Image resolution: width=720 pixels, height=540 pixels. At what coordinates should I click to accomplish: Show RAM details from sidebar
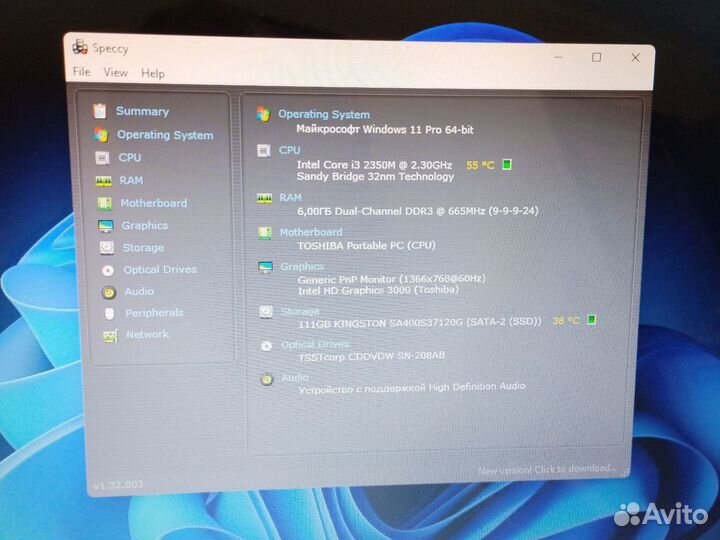coord(131,180)
